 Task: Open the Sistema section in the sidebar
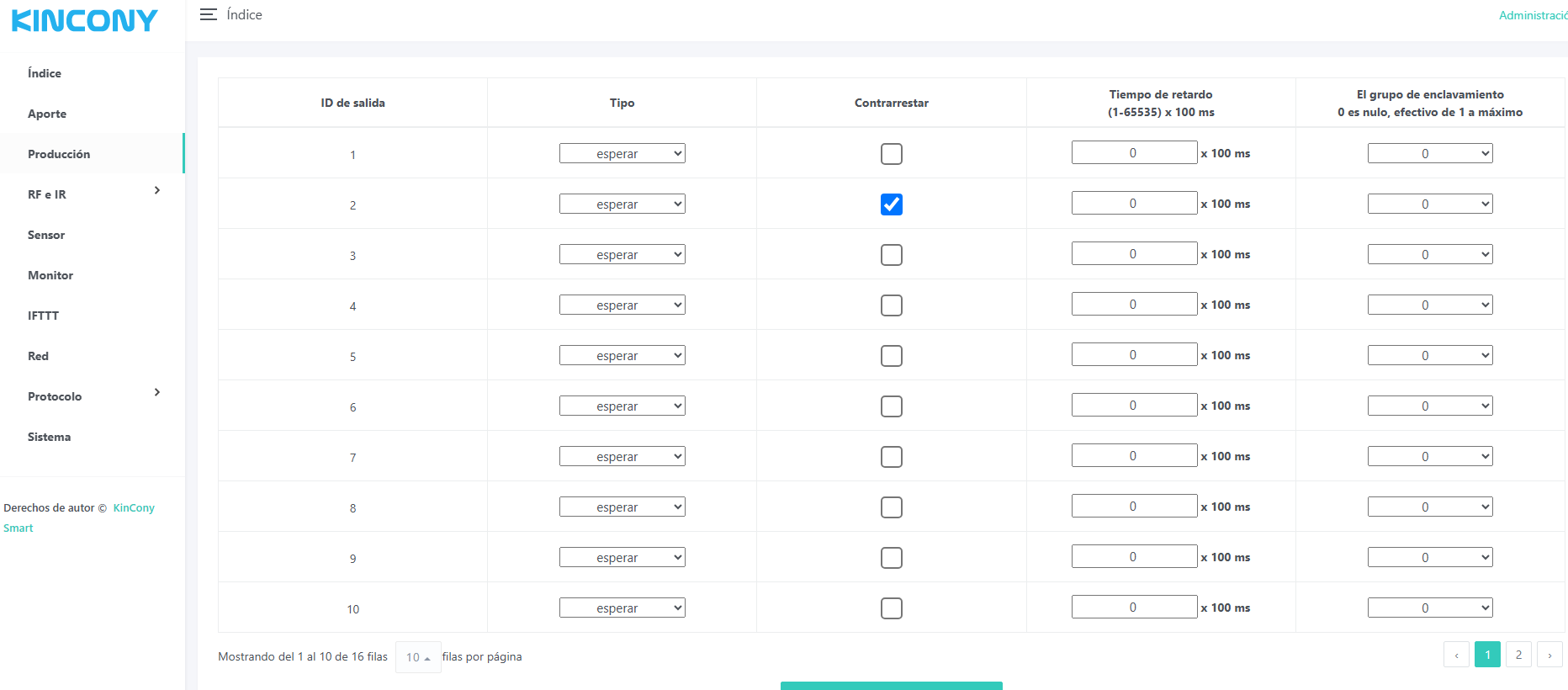point(49,437)
